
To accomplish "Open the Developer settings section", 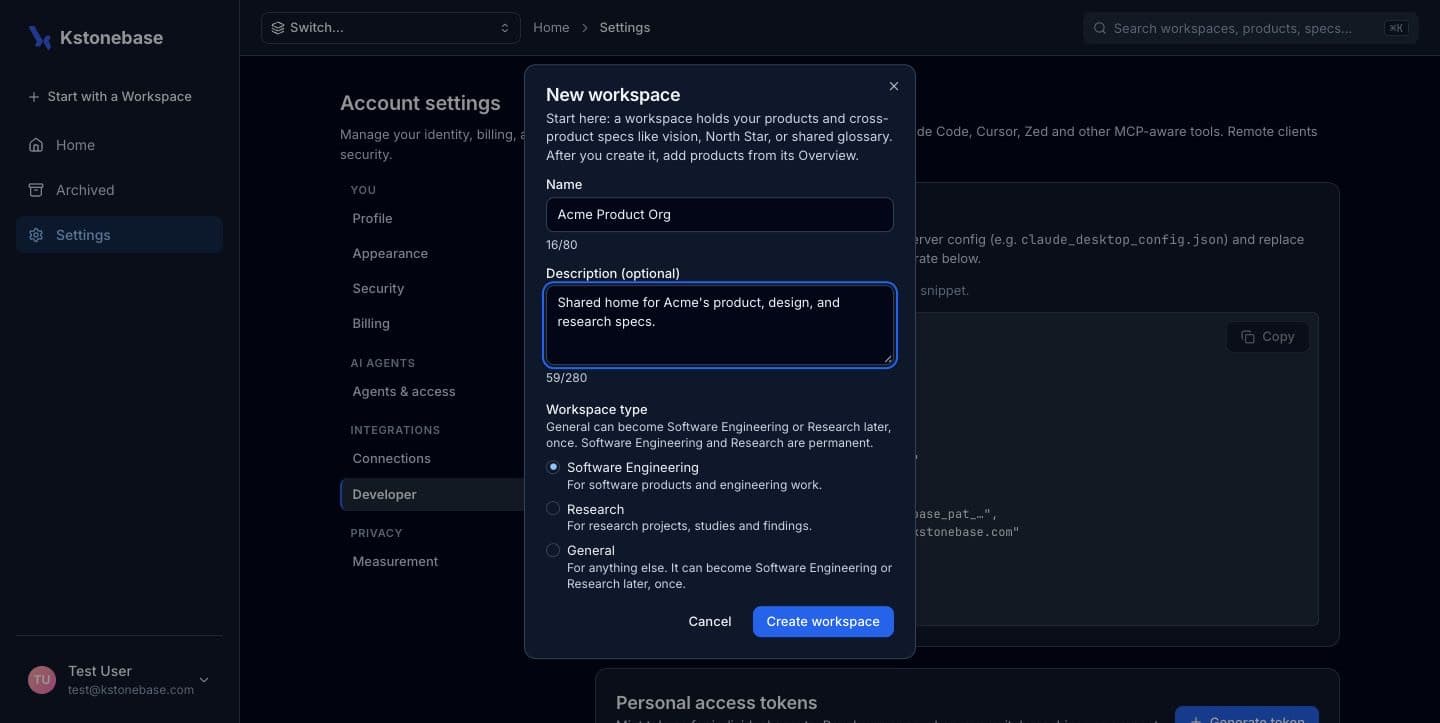I will click(x=433, y=494).
